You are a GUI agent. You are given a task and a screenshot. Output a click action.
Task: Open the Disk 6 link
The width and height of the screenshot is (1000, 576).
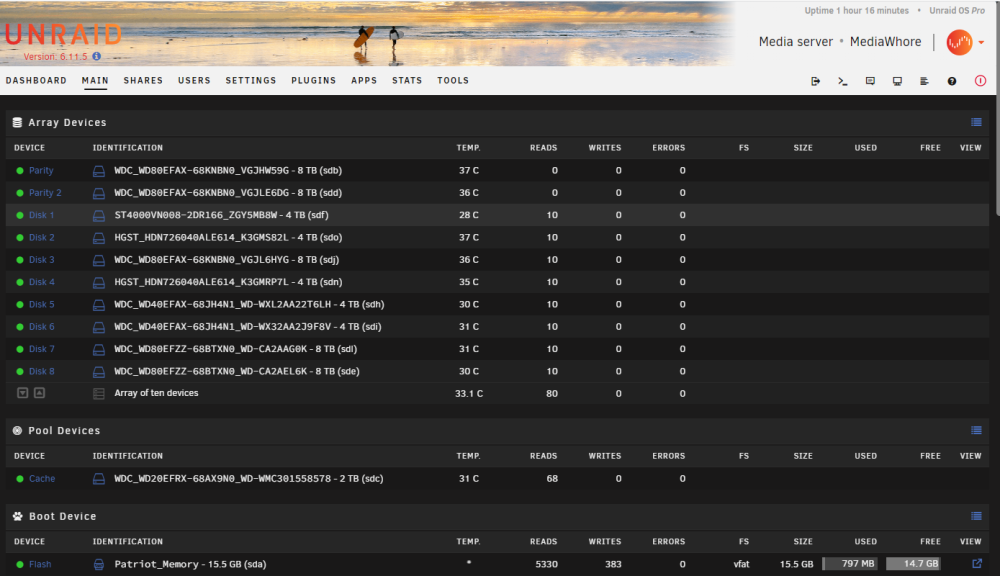click(x=41, y=327)
